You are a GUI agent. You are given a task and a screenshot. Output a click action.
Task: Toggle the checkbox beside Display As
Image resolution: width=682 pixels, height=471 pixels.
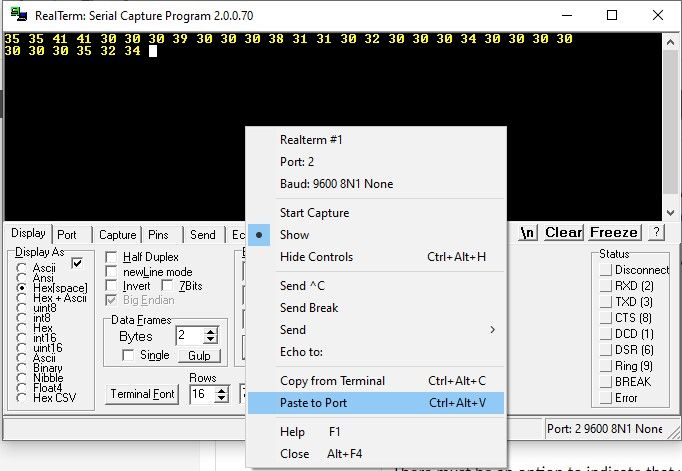77,263
